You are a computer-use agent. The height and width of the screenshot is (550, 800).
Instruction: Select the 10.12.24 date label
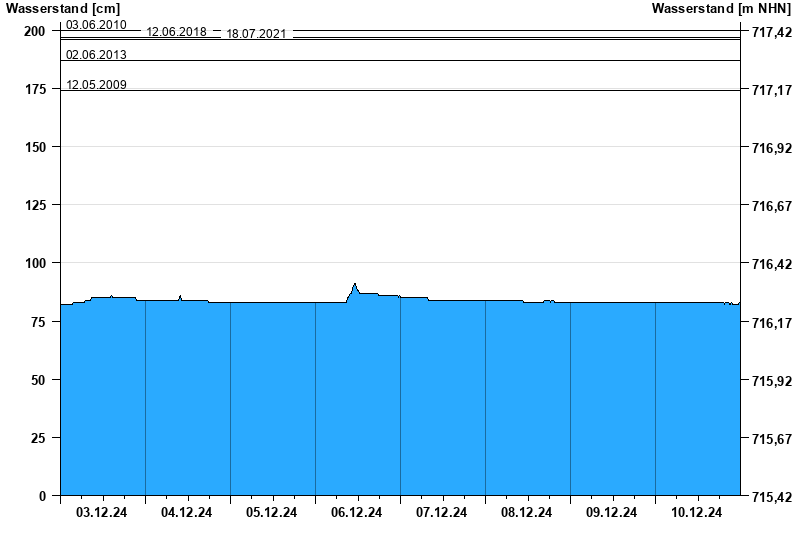point(697,513)
